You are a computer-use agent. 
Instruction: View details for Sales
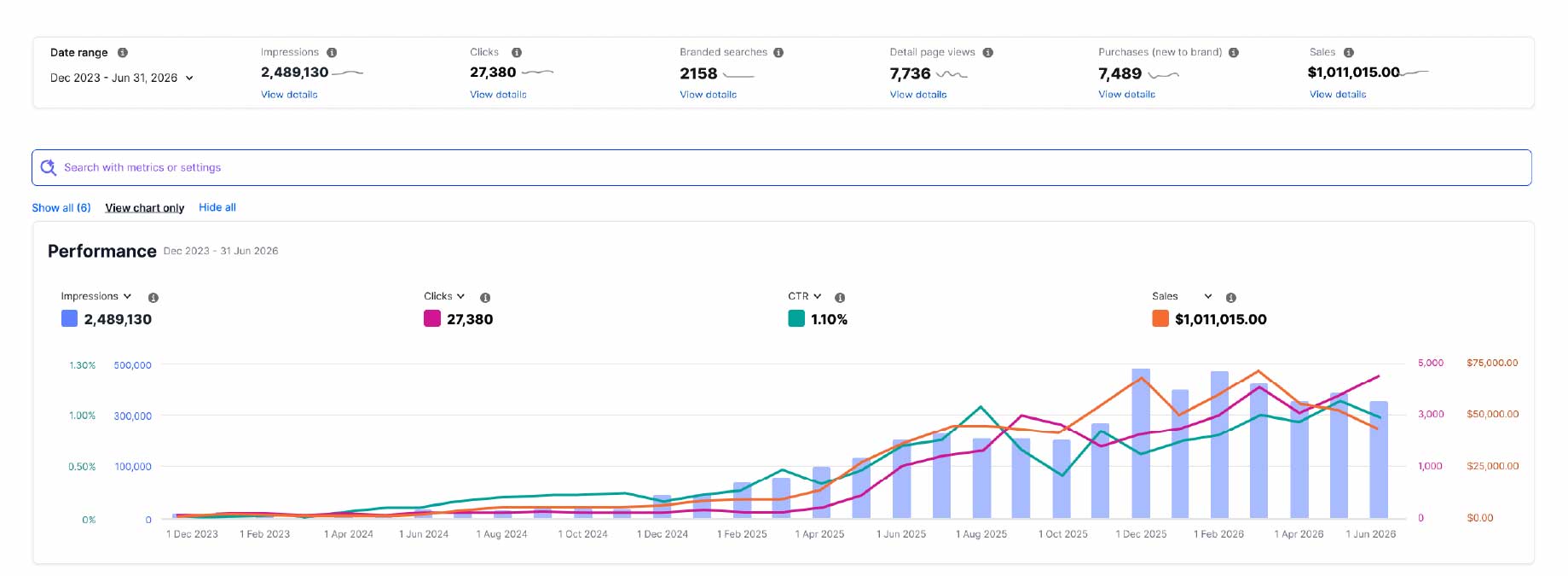click(1338, 95)
